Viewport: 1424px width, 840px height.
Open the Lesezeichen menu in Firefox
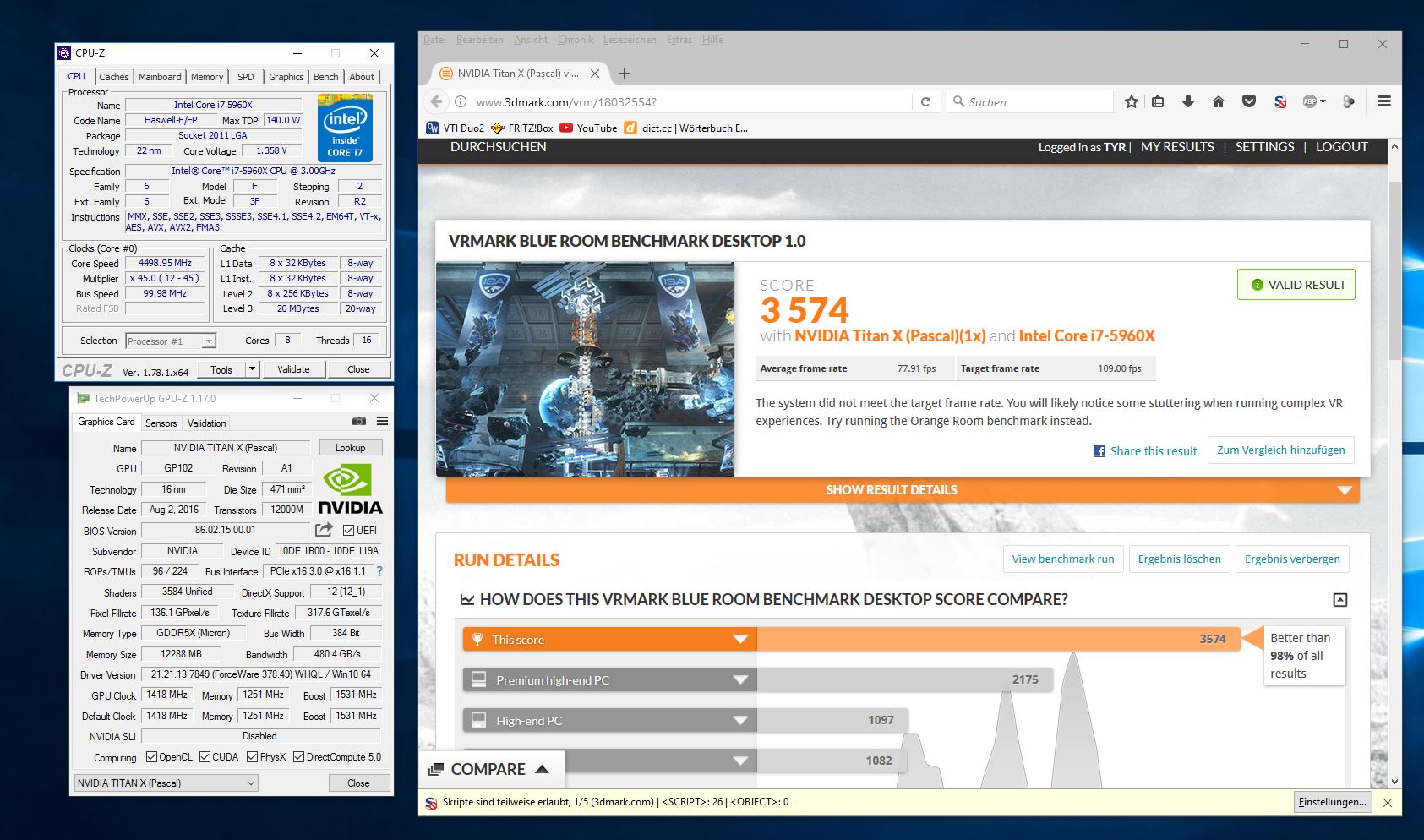tap(630, 40)
